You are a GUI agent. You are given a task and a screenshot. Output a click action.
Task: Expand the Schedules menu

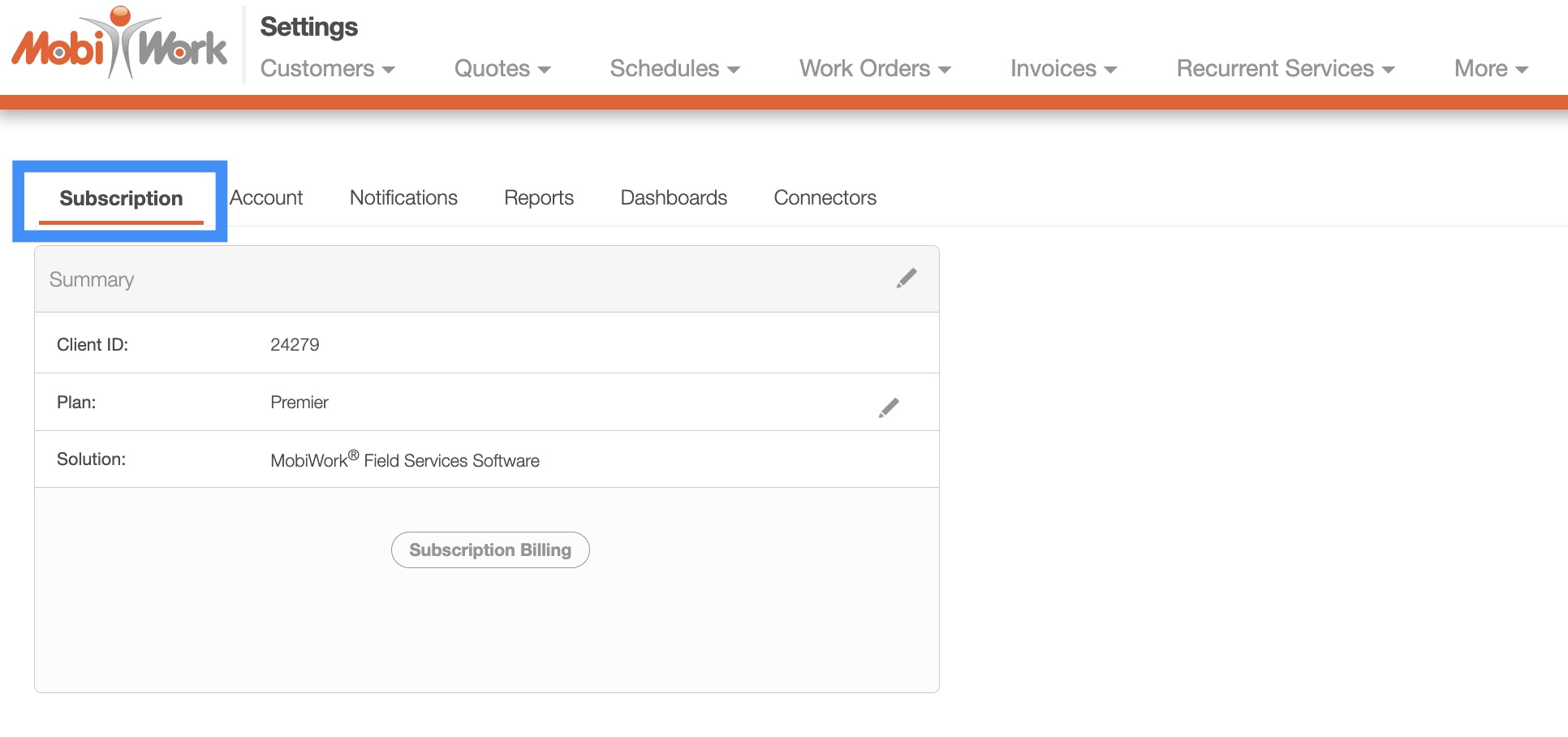(674, 69)
